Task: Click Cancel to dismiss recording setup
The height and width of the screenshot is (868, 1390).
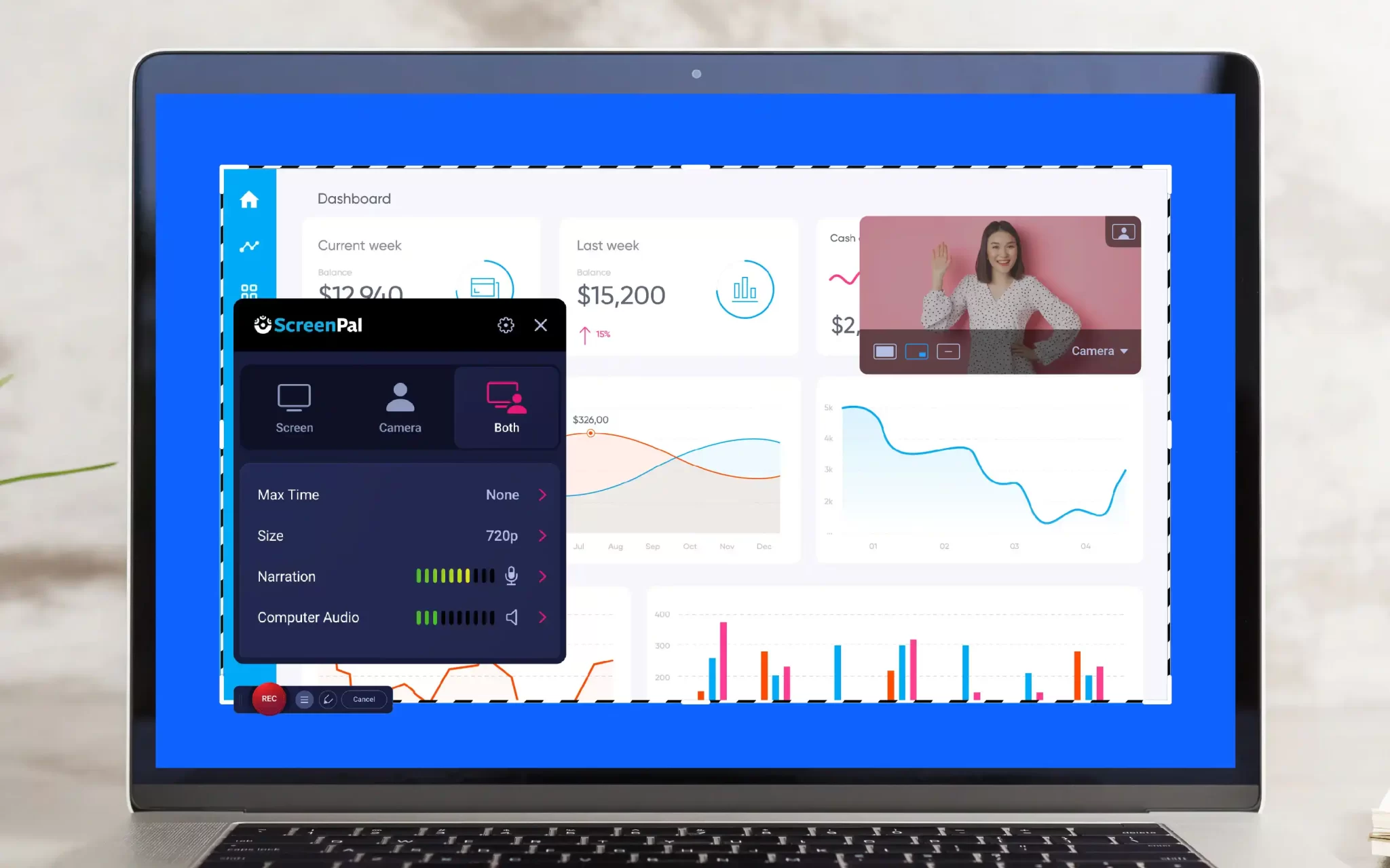Action: click(x=363, y=698)
